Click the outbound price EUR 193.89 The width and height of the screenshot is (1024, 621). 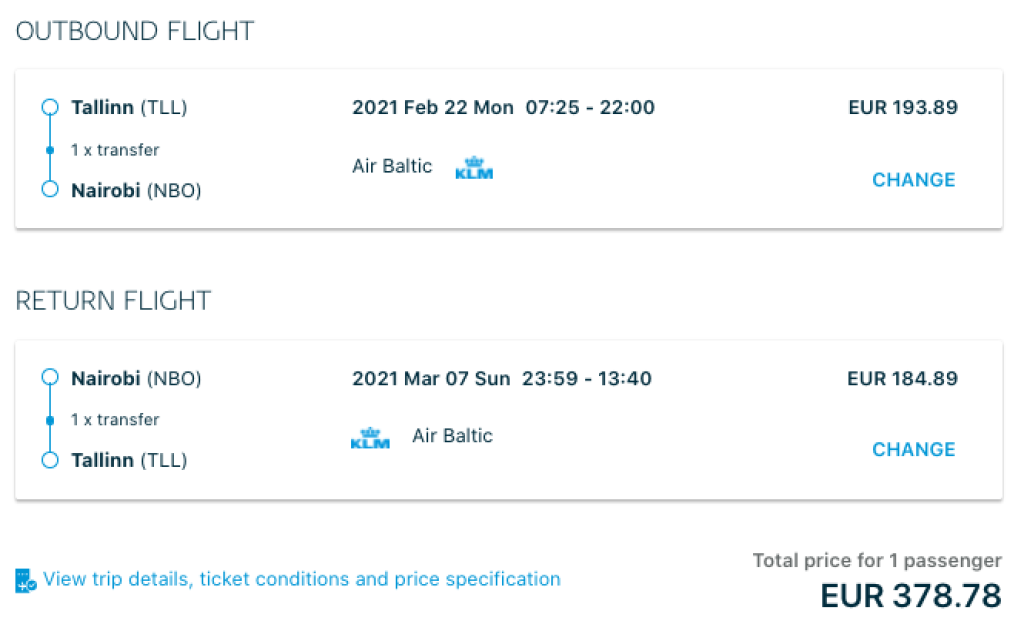coord(902,107)
